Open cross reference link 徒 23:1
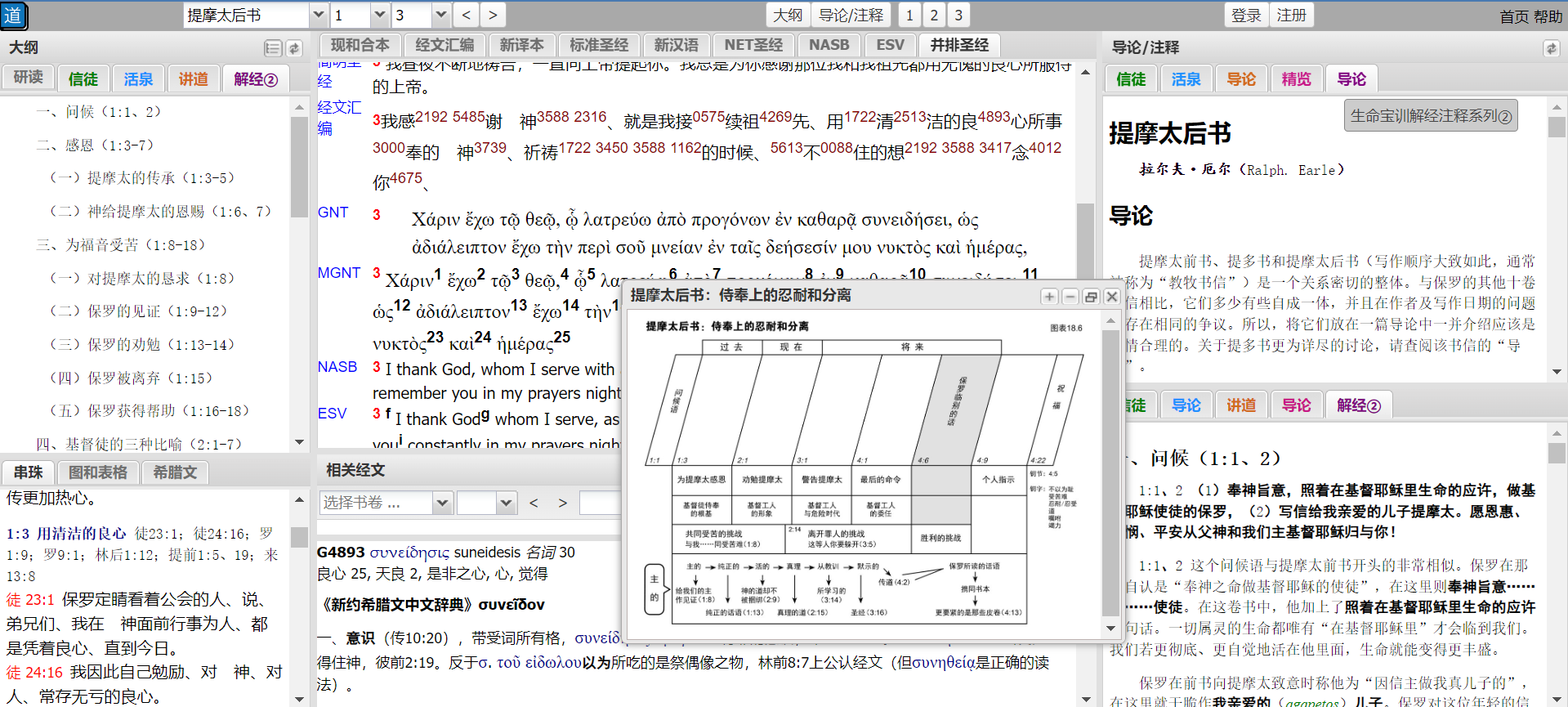 click(x=30, y=600)
